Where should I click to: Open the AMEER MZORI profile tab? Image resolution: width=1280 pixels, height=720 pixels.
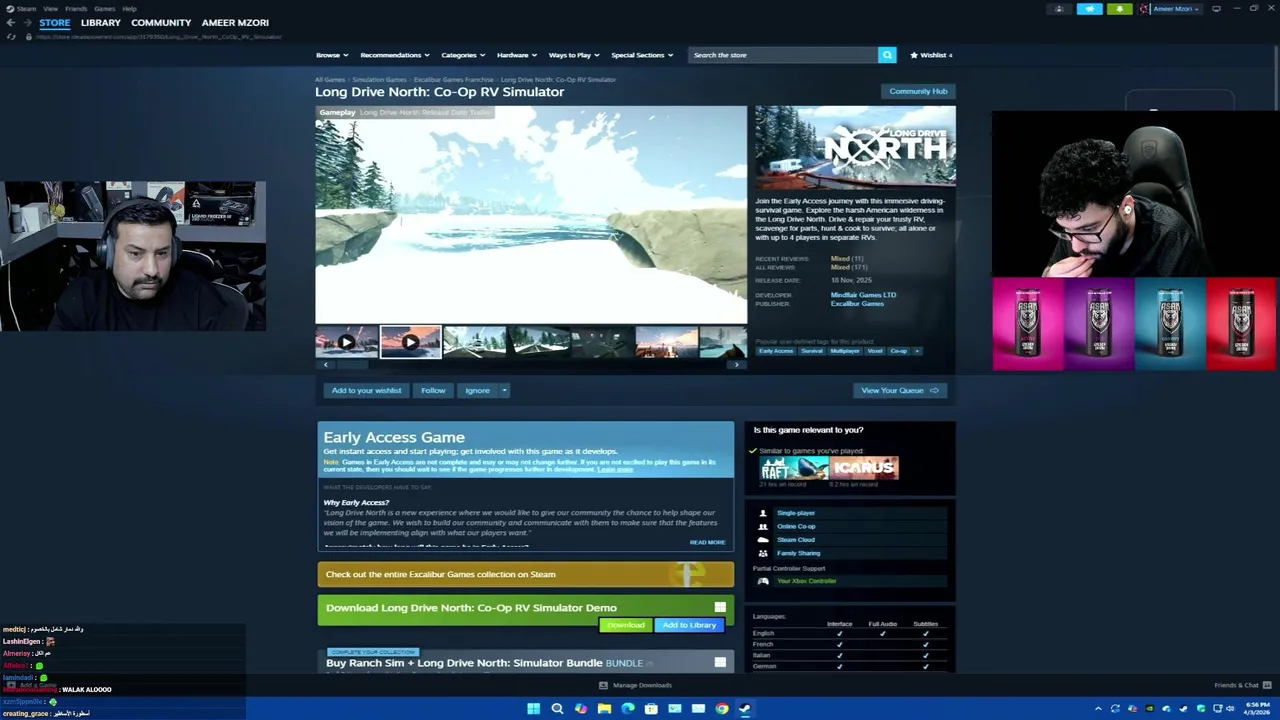tap(235, 22)
